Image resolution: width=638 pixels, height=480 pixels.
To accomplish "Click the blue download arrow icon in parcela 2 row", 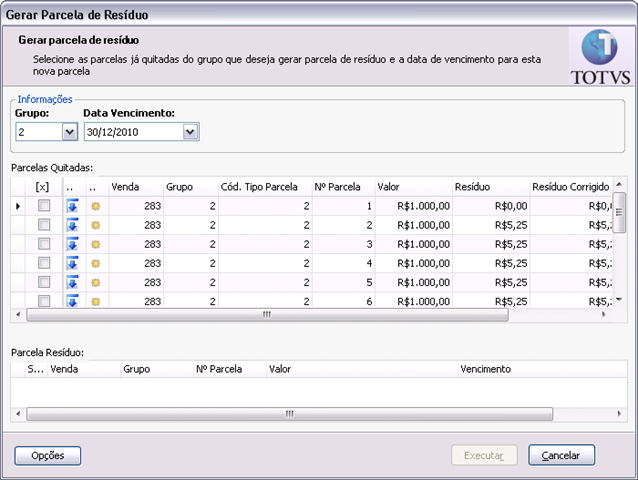I will click(x=72, y=225).
